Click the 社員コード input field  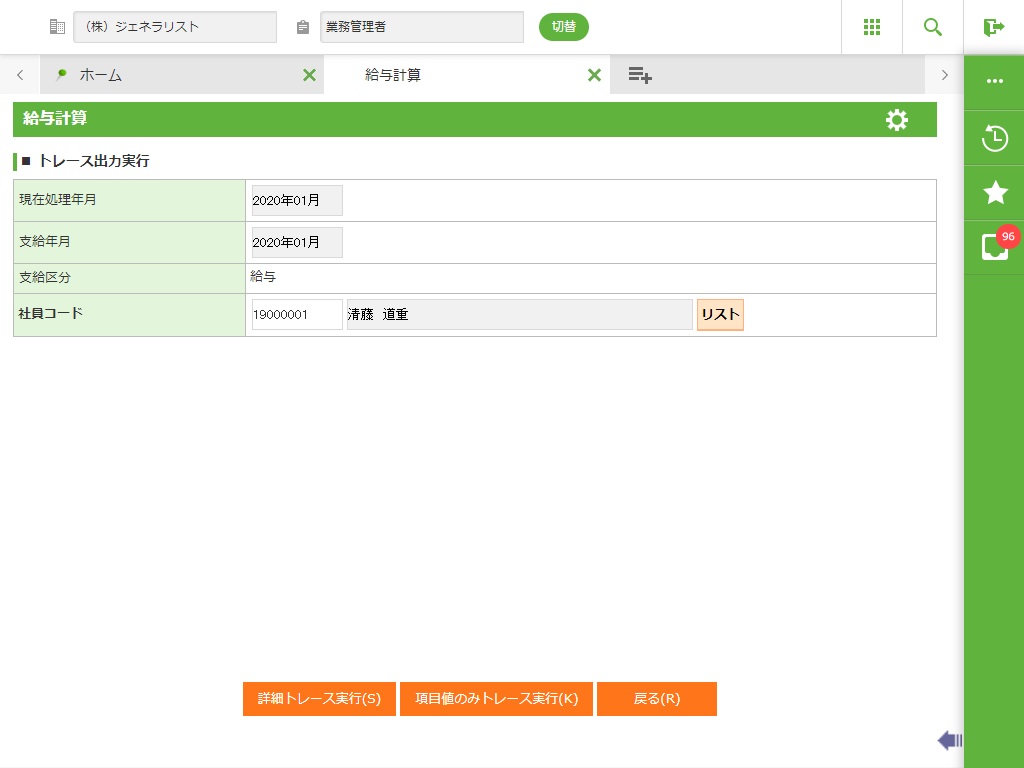[x=297, y=315]
